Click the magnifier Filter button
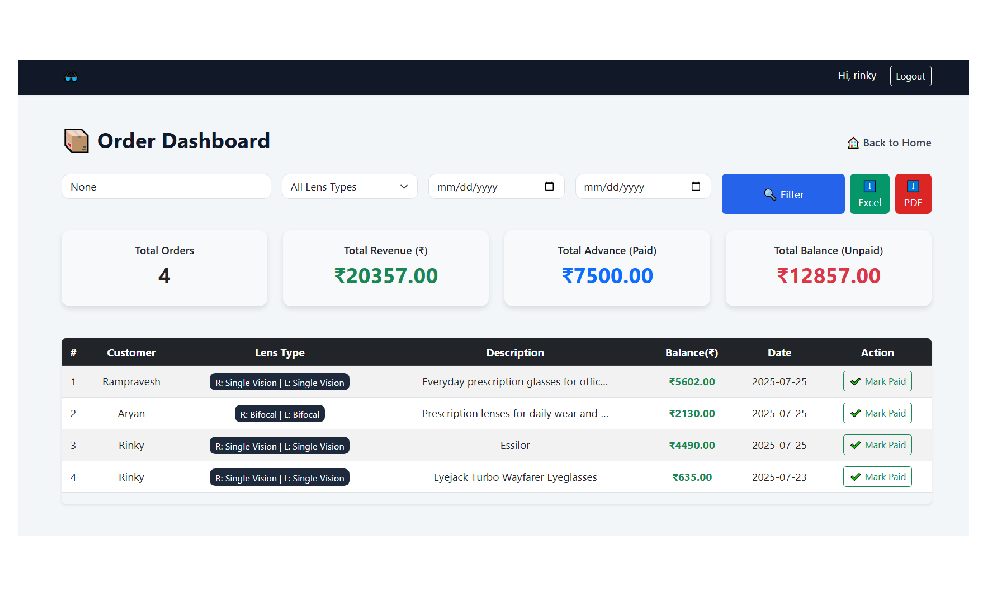 (783, 194)
